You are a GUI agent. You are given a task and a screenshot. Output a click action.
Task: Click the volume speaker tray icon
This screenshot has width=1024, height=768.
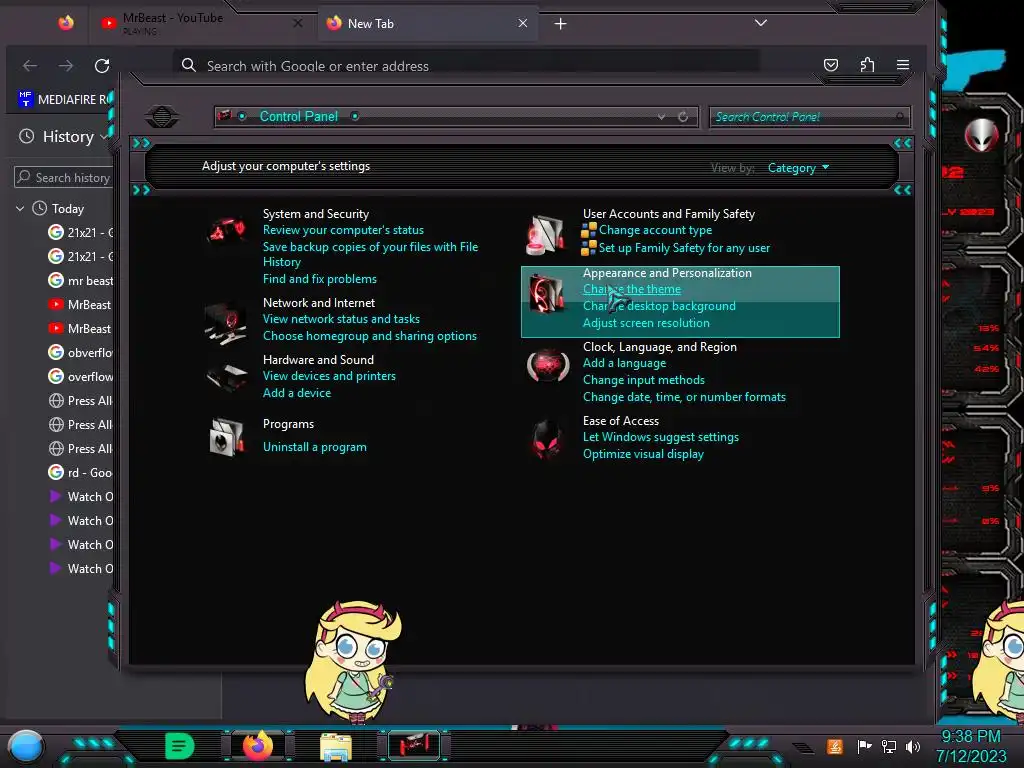point(913,746)
